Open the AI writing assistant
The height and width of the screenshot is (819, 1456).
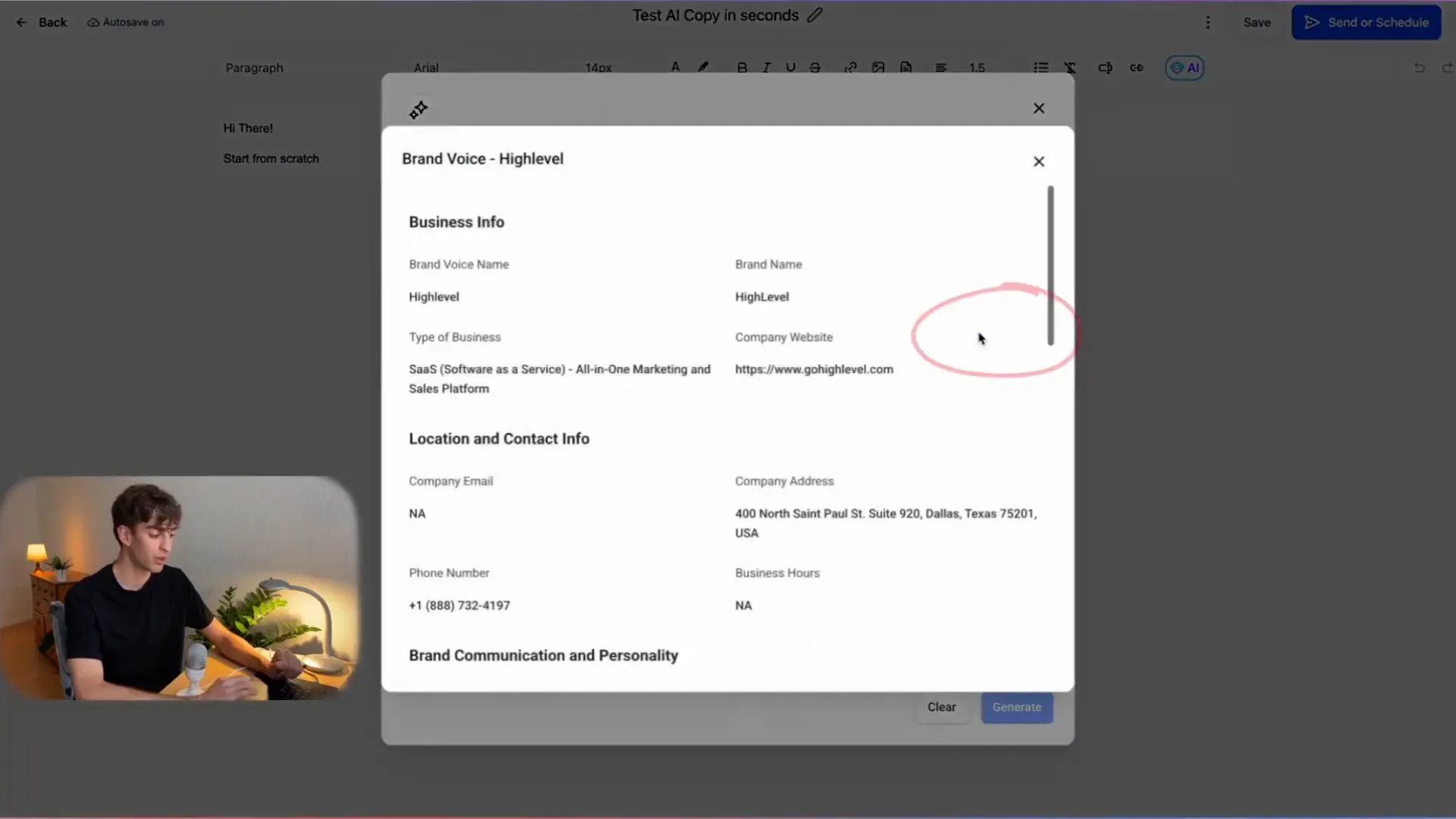[x=1184, y=67]
